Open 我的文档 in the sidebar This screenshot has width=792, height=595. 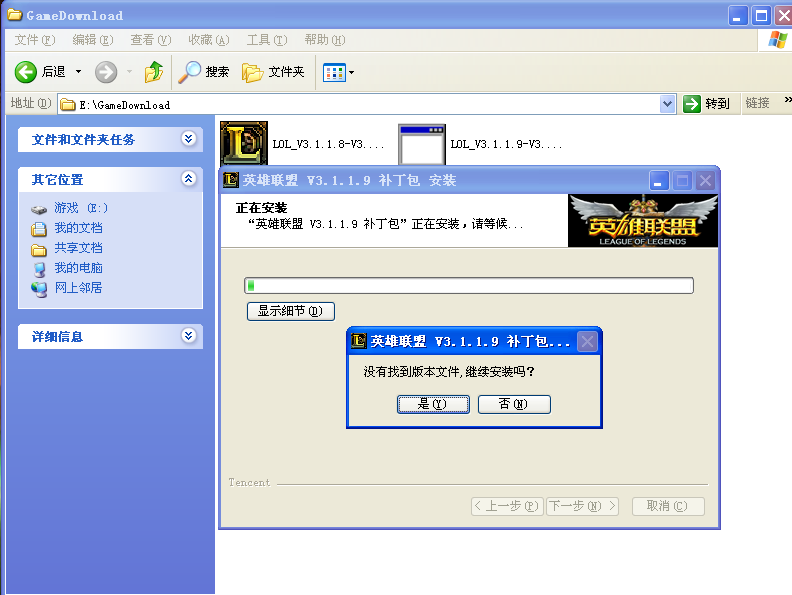click(77, 228)
